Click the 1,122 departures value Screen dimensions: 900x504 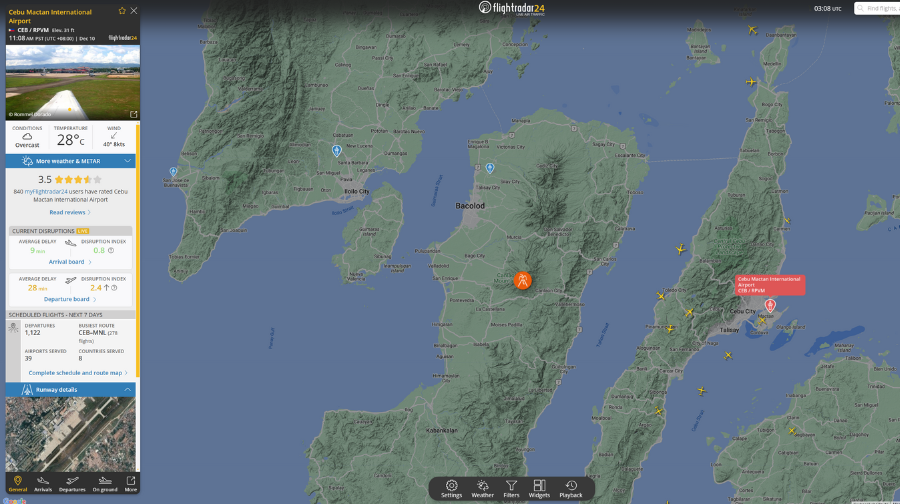pos(33,332)
